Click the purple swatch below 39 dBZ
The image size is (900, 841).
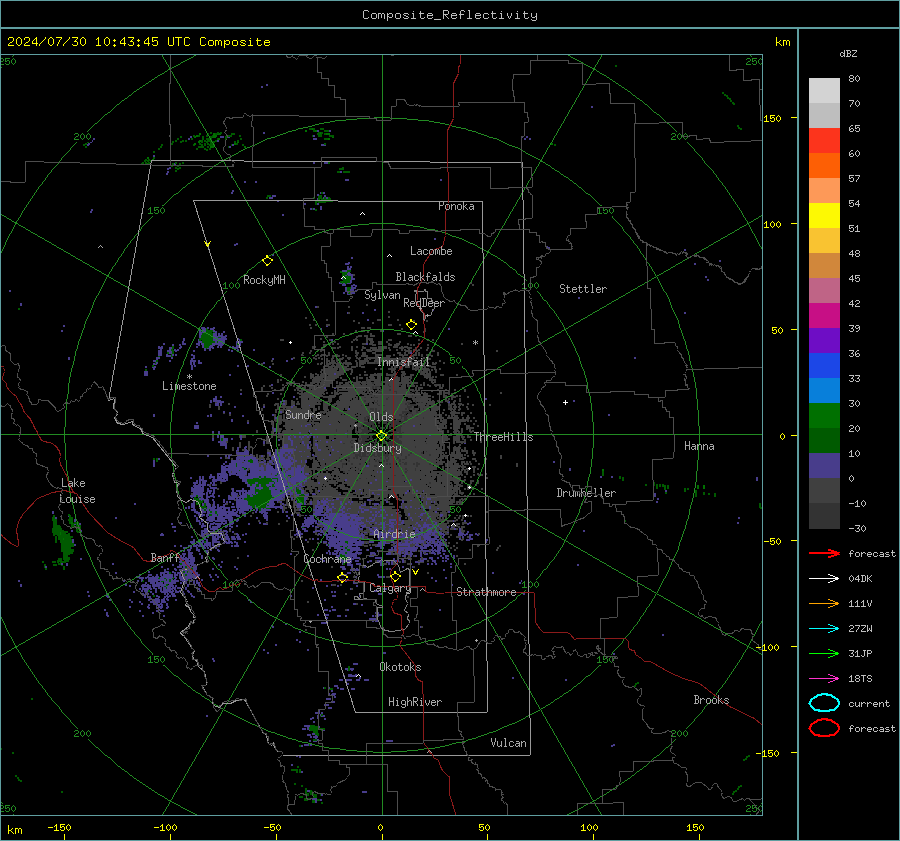(x=824, y=340)
